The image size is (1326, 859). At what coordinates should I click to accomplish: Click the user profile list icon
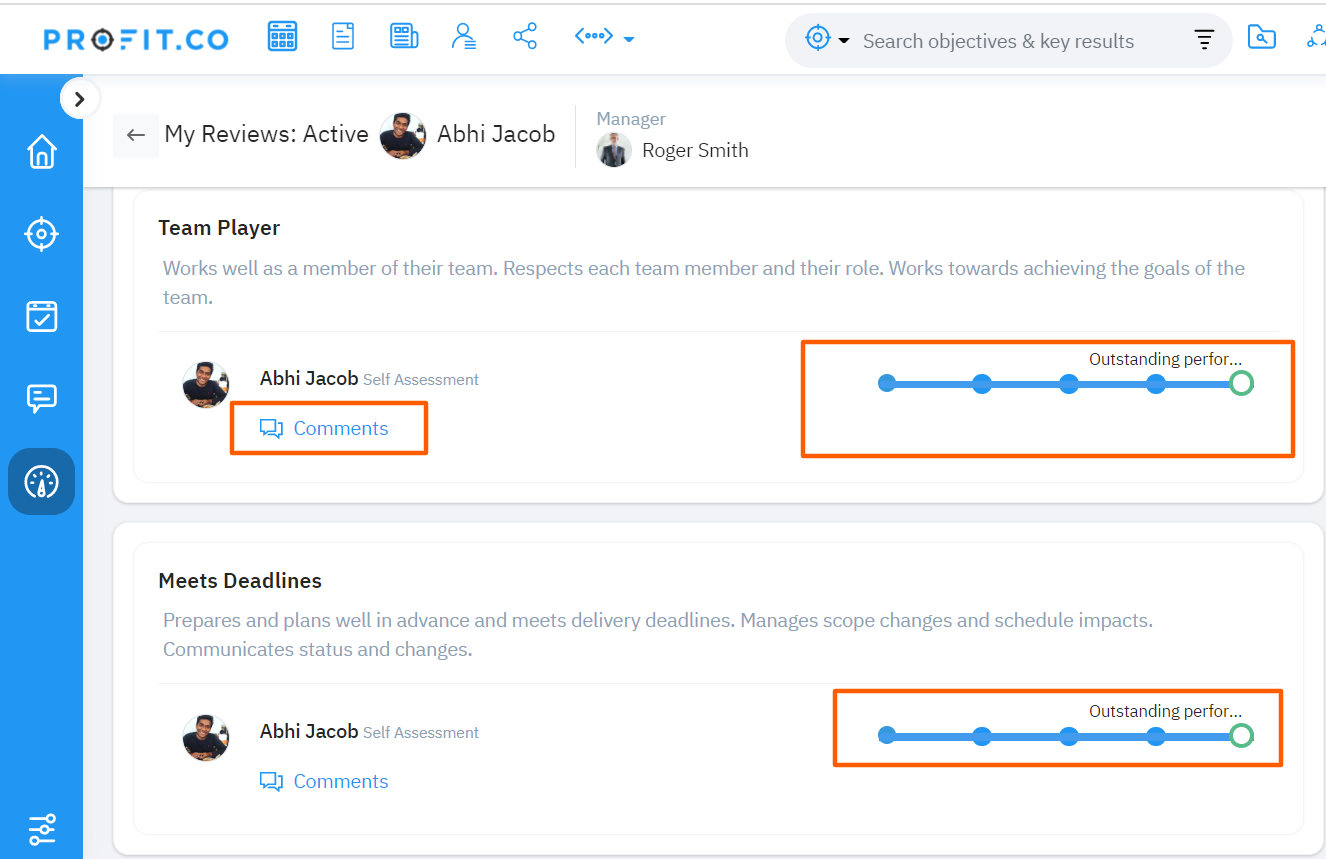(464, 37)
